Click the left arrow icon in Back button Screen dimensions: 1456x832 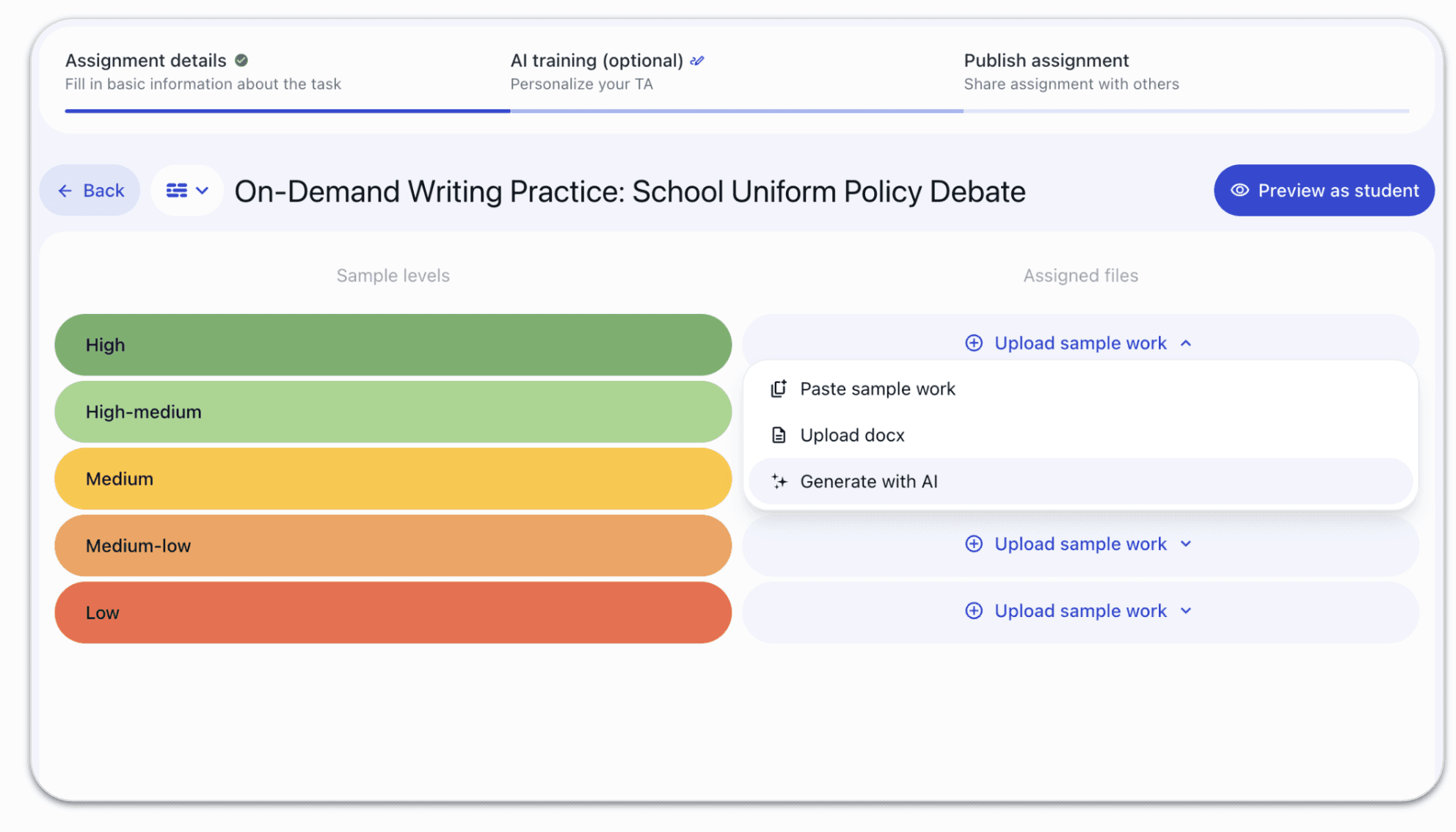point(65,191)
